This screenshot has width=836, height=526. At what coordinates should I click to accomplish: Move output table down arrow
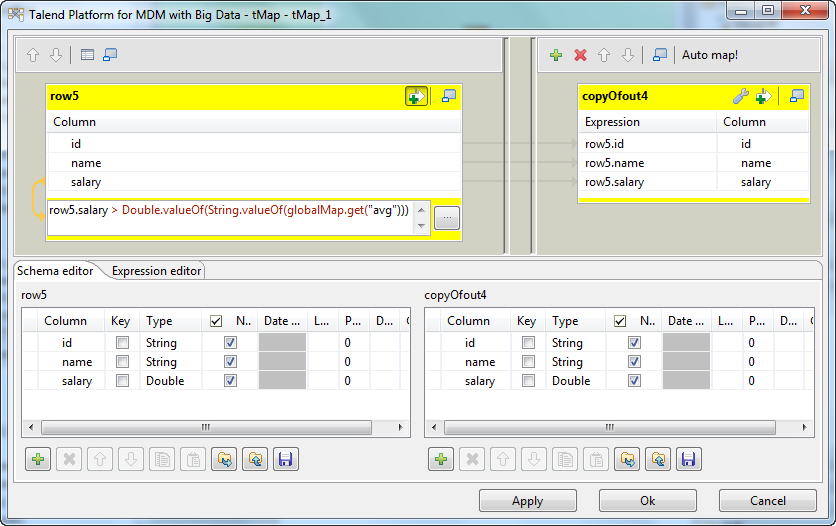click(628, 55)
